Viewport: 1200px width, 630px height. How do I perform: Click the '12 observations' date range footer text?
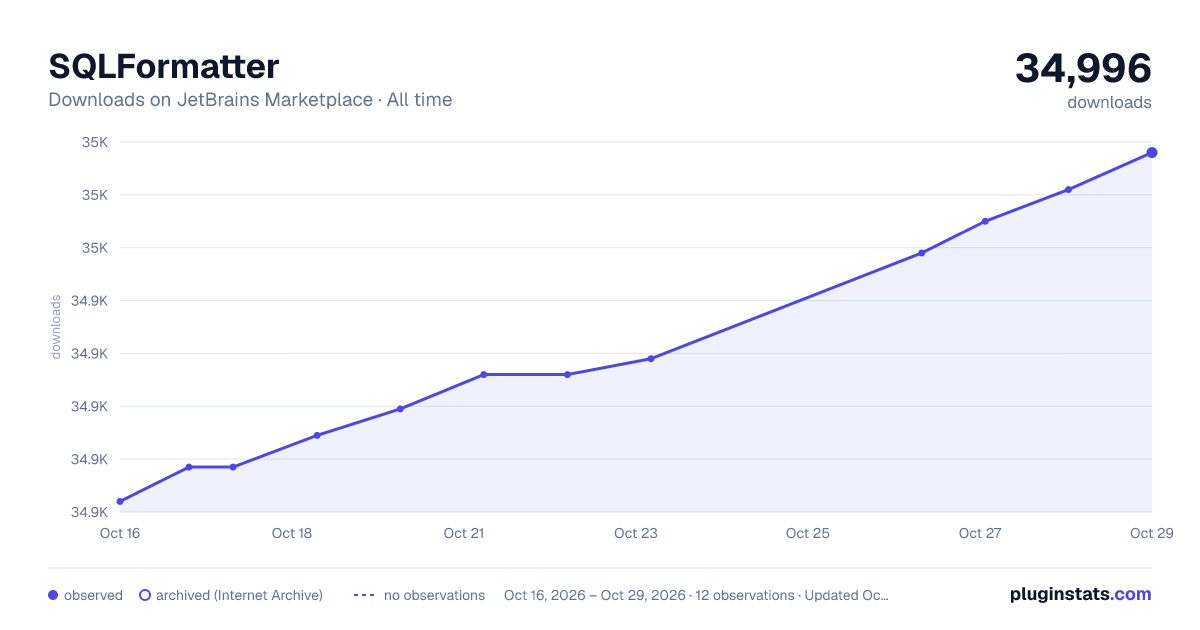[696, 595]
